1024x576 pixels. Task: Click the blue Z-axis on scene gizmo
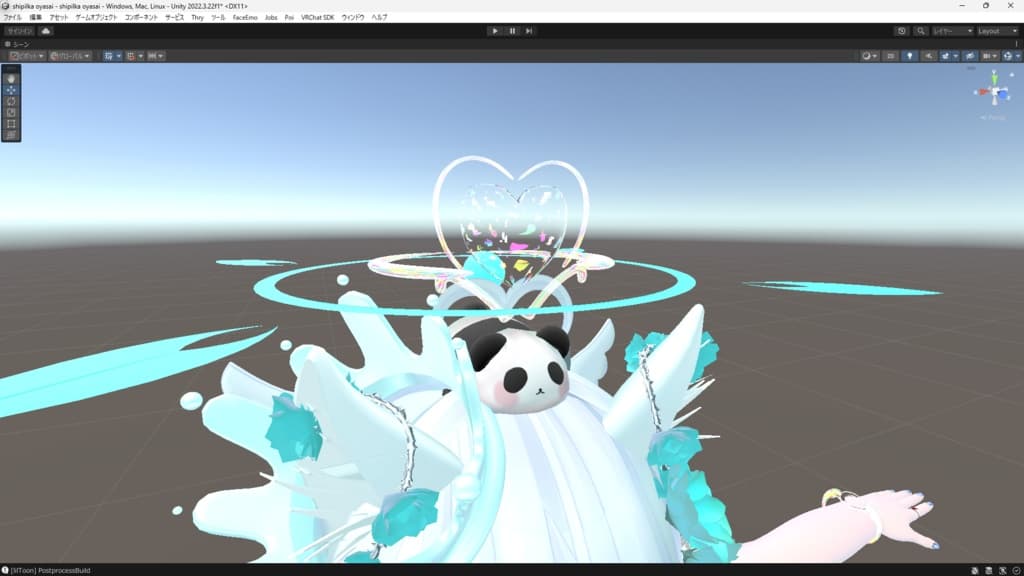1004,95
